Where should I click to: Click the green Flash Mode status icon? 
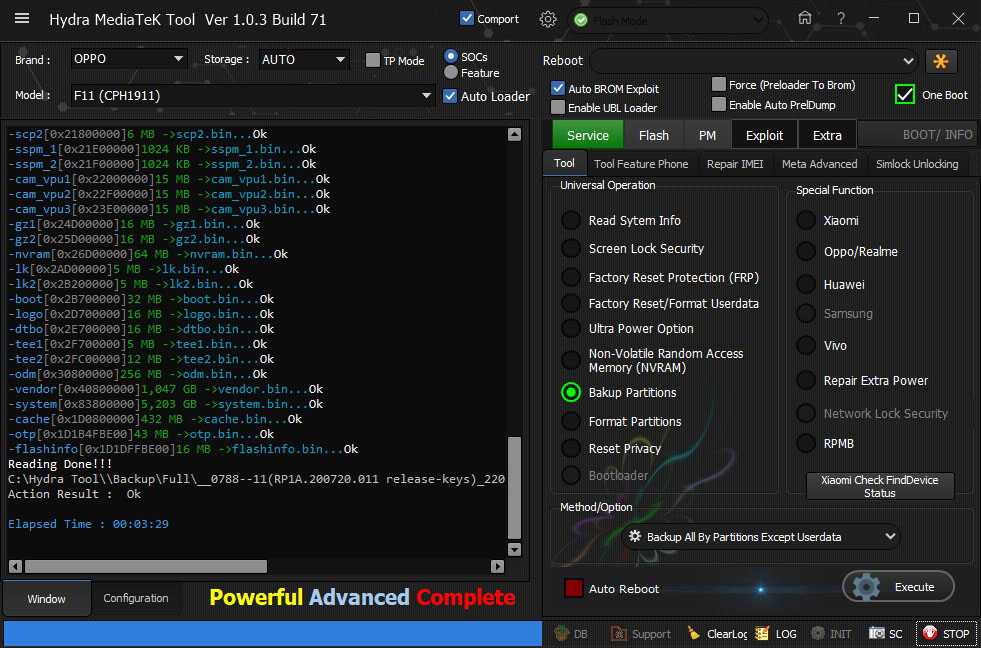tap(581, 21)
